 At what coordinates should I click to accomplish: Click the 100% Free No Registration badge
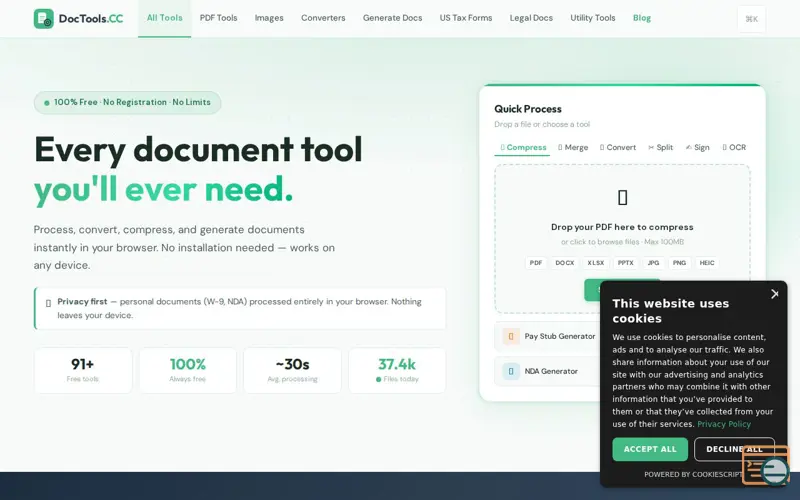[128, 103]
